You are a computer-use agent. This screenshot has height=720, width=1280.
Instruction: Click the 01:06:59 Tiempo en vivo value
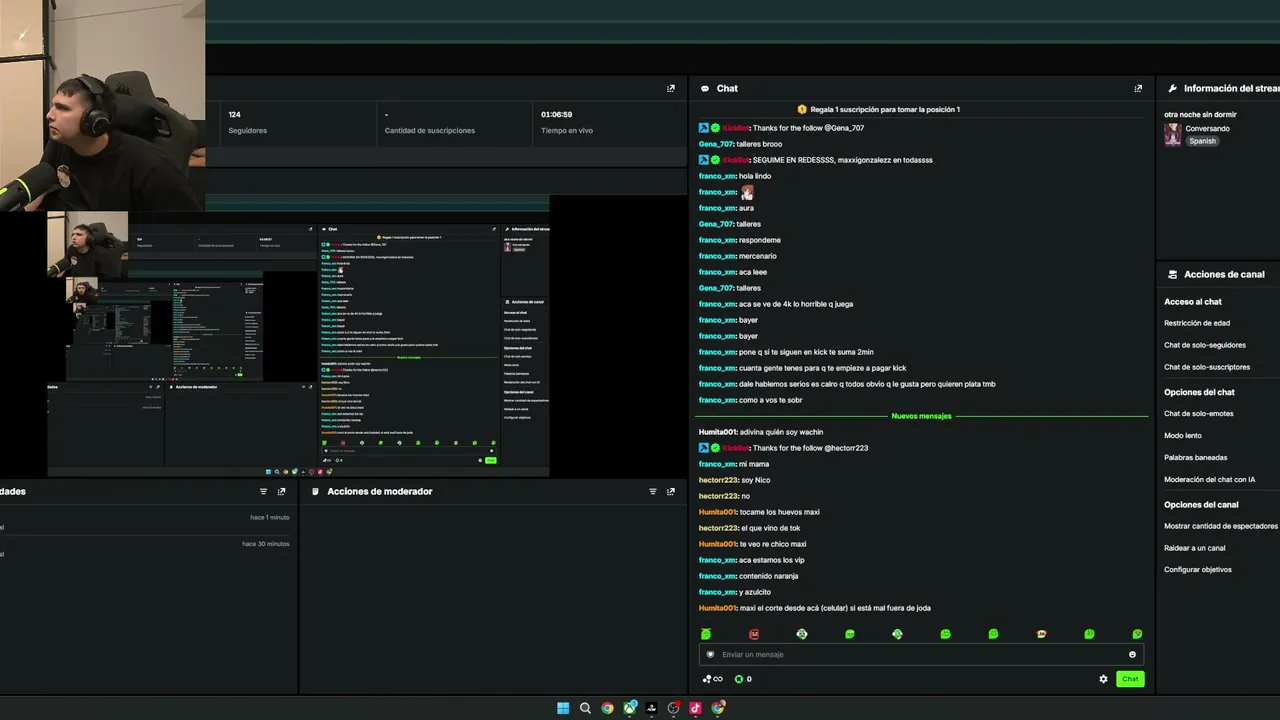point(556,114)
